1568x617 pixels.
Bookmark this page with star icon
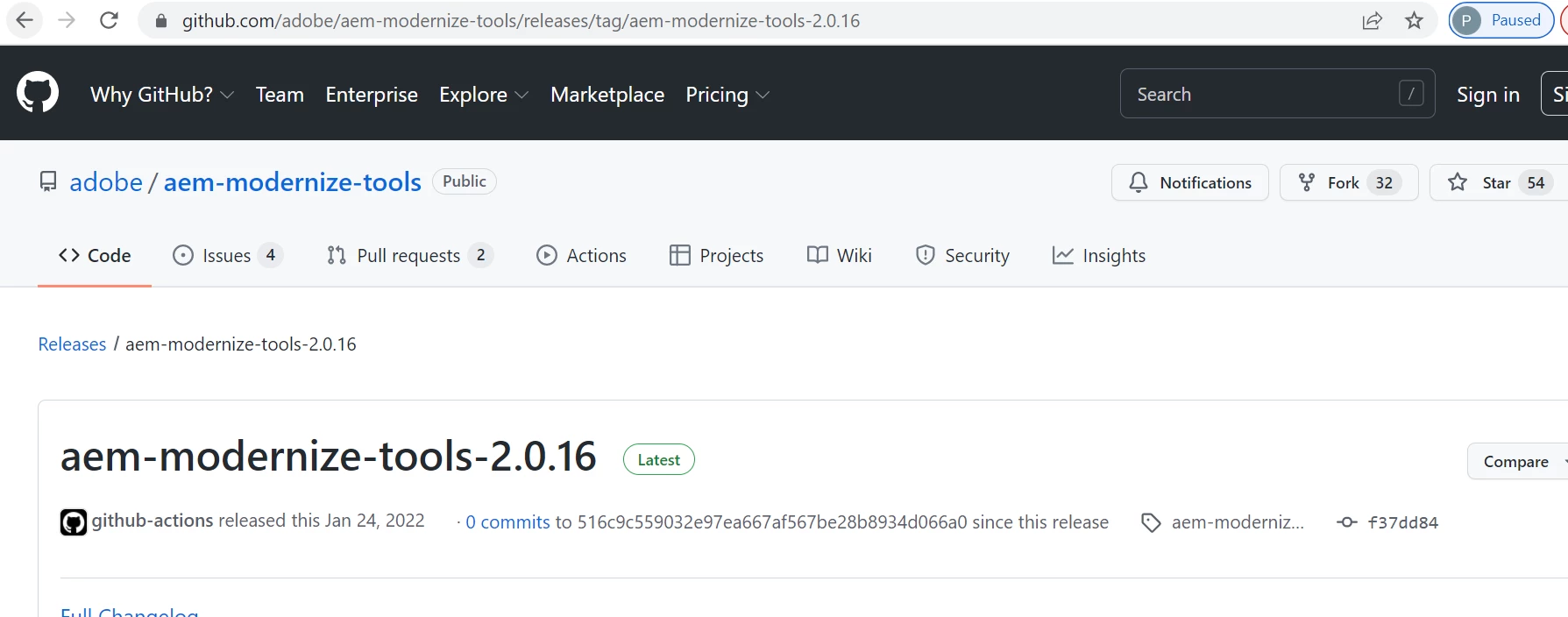tap(1414, 21)
